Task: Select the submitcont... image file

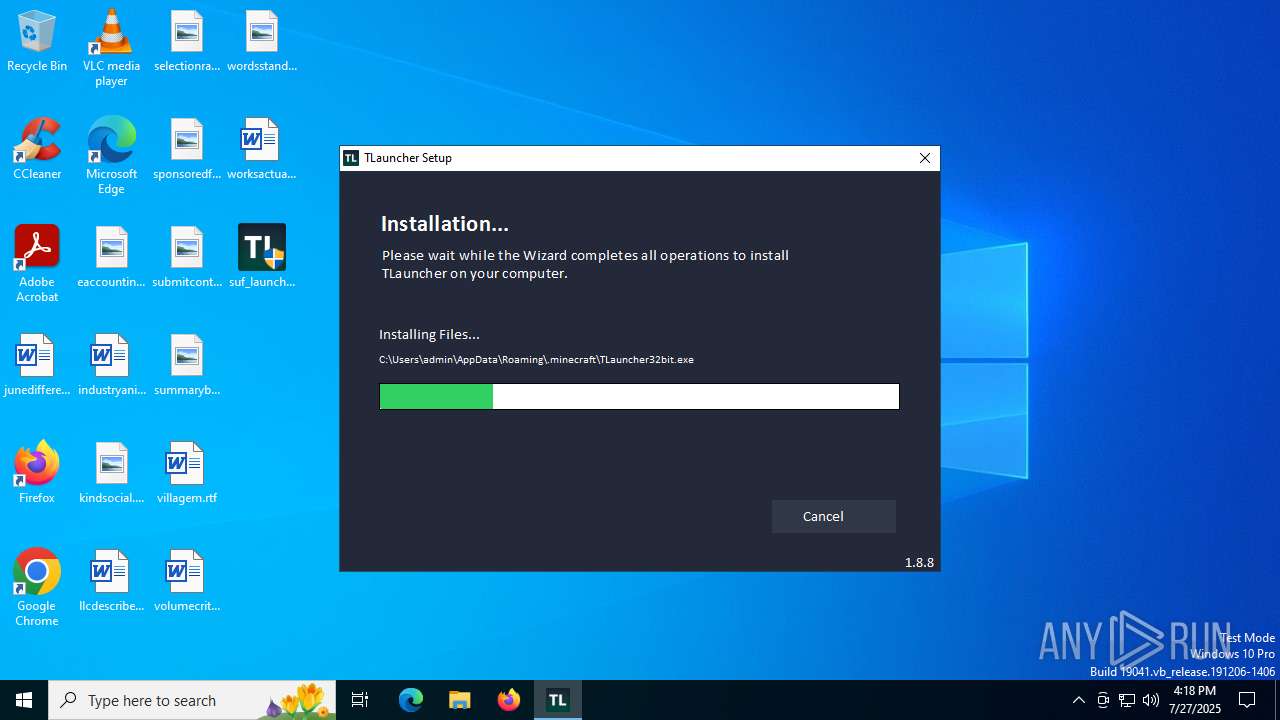Action: tap(187, 258)
